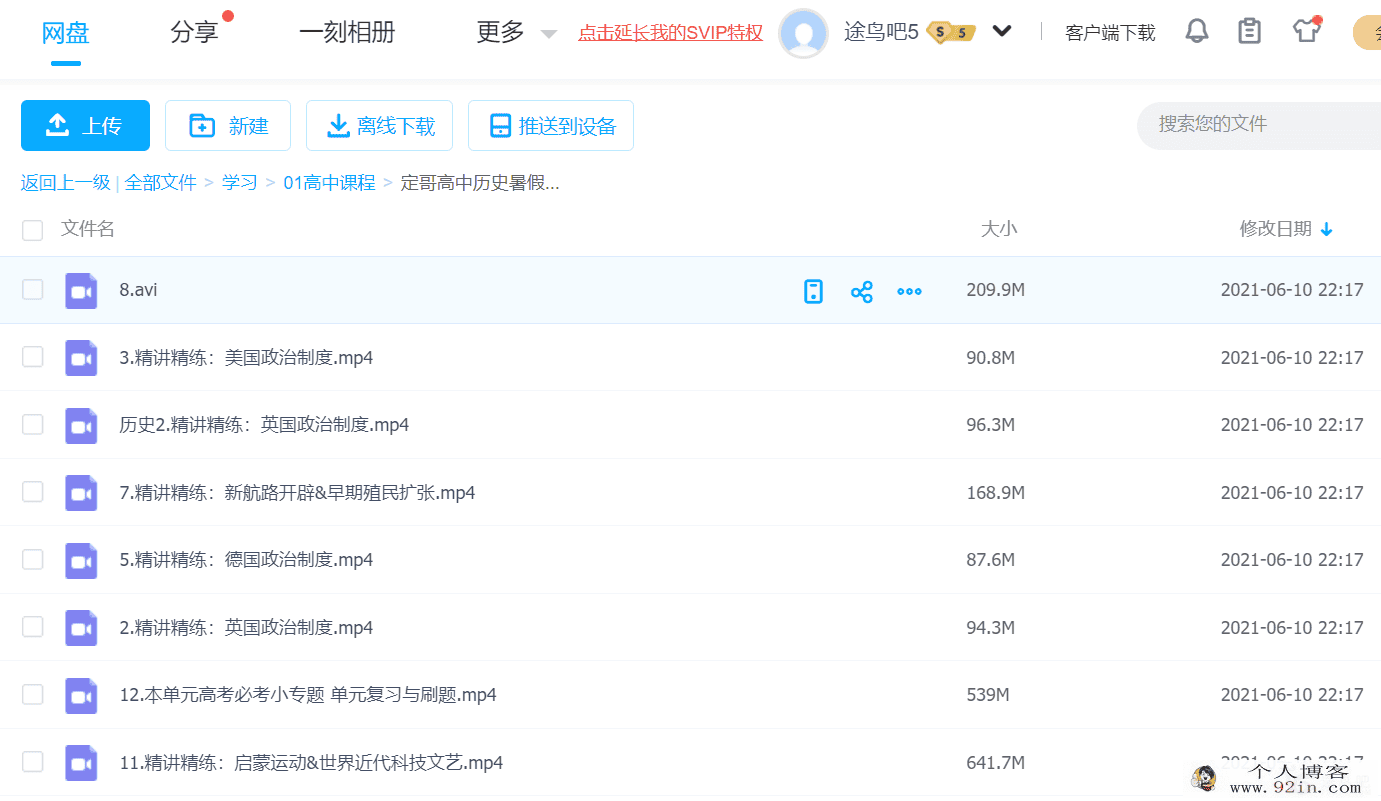The width and height of the screenshot is (1381, 801).
Task: Click the 离线下载 button
Action: (x=380, y=125)
